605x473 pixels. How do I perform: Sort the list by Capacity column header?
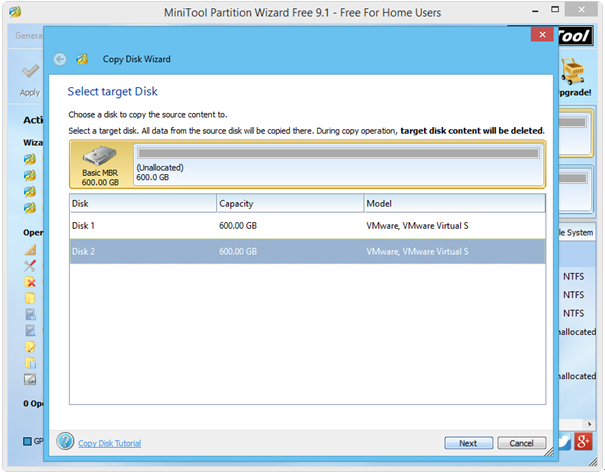pos(290,203)
